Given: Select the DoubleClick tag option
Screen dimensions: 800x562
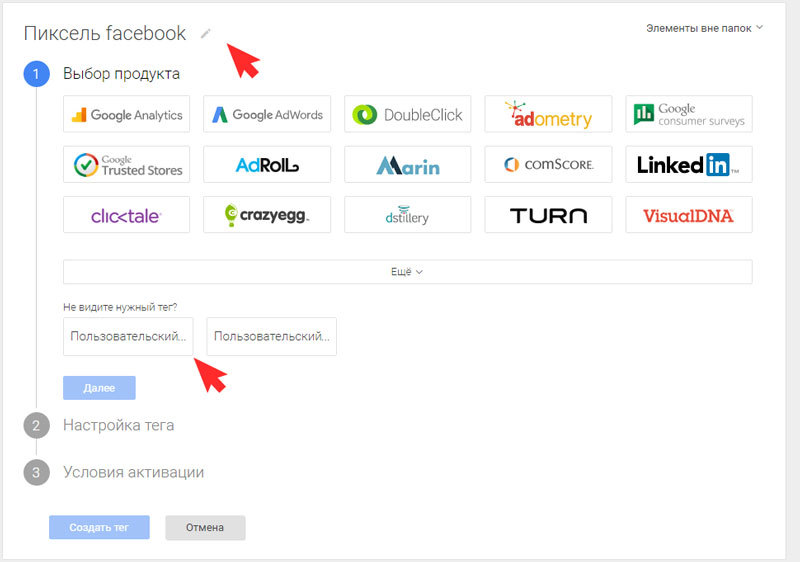Looking at the screenshot, I should 408,114.
